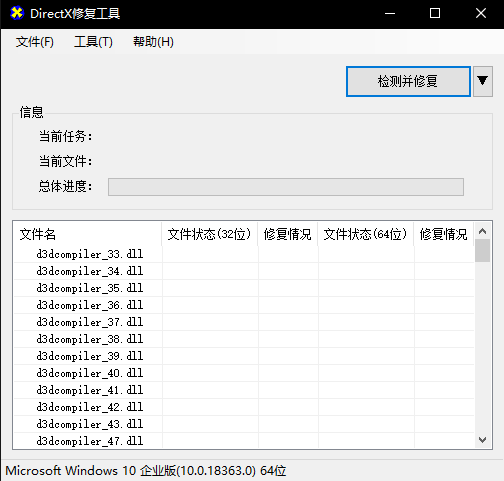Image resolution: width=504 pixels, height=481 pixels.
Task: Minimize the DirectX修复工具 window
Action: pyautogui.click(x=390, y=13)
